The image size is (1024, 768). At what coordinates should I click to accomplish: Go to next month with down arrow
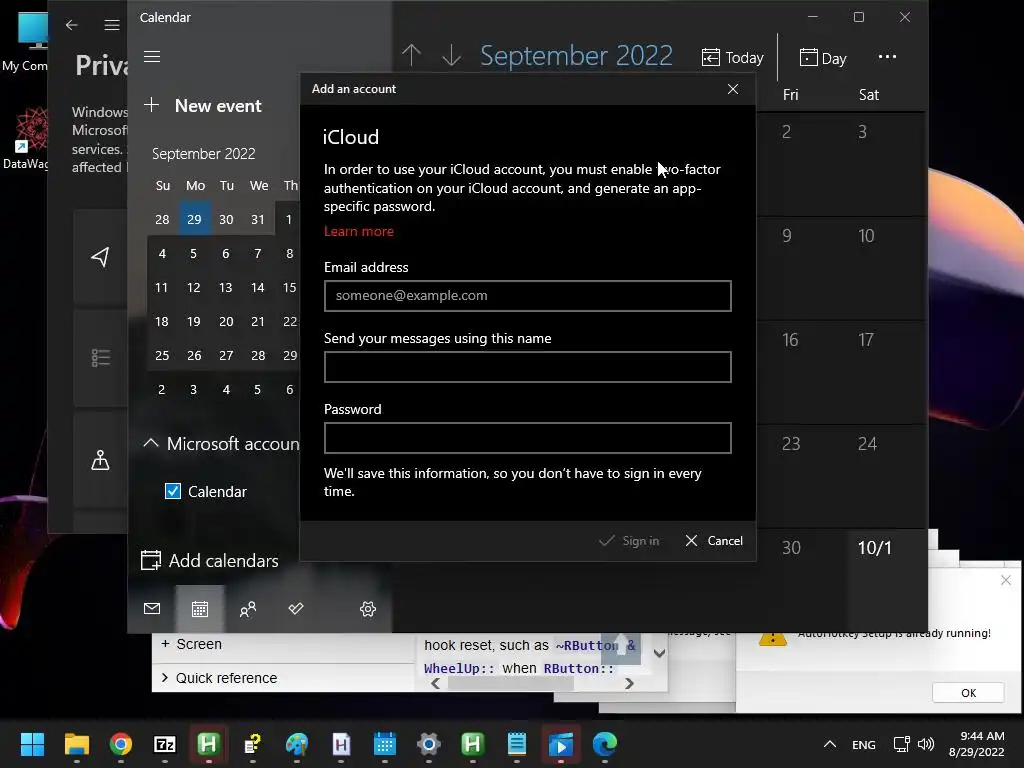coord(451,56)
